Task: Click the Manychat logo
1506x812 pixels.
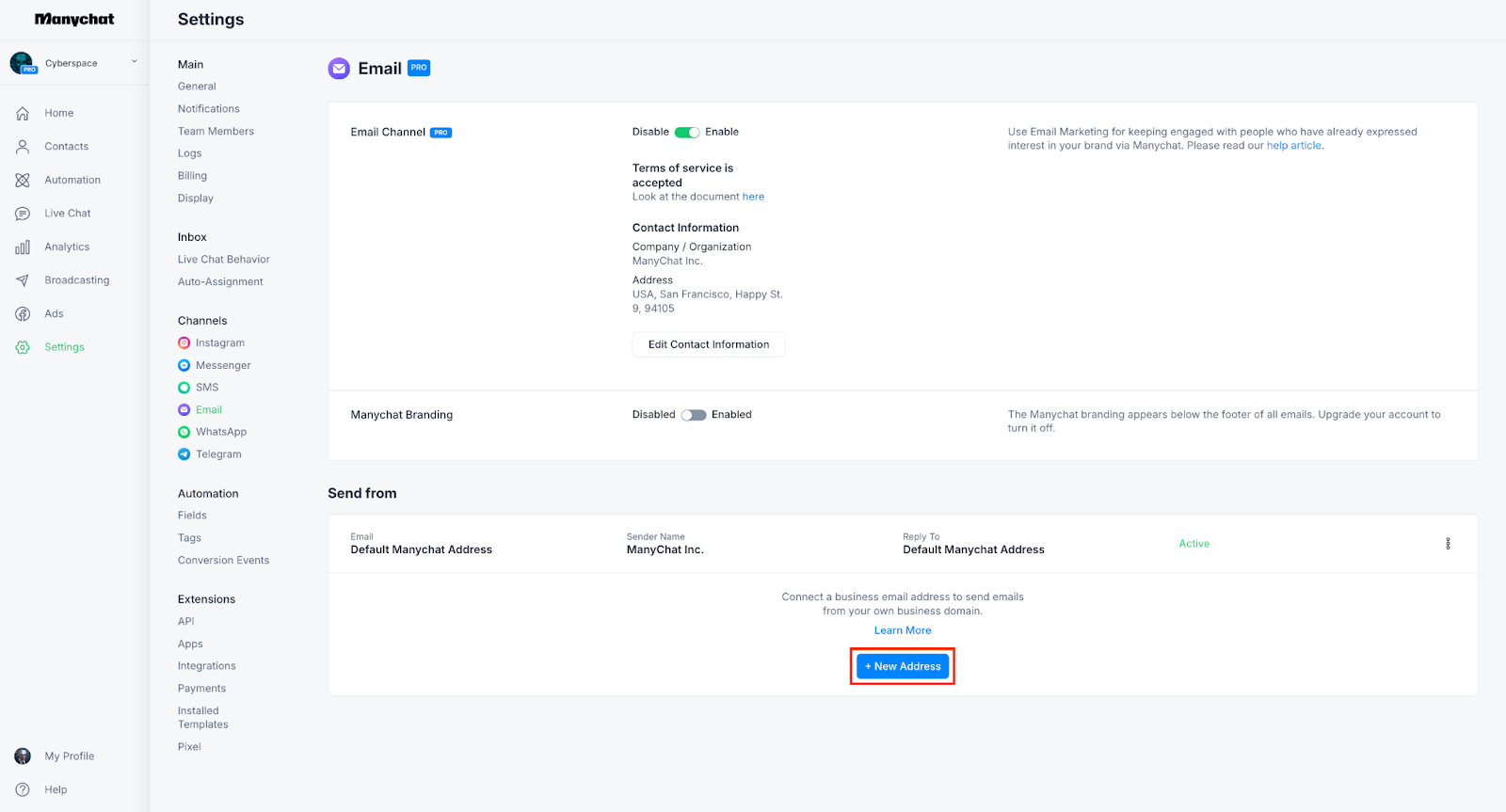Action: pos(74,19)
